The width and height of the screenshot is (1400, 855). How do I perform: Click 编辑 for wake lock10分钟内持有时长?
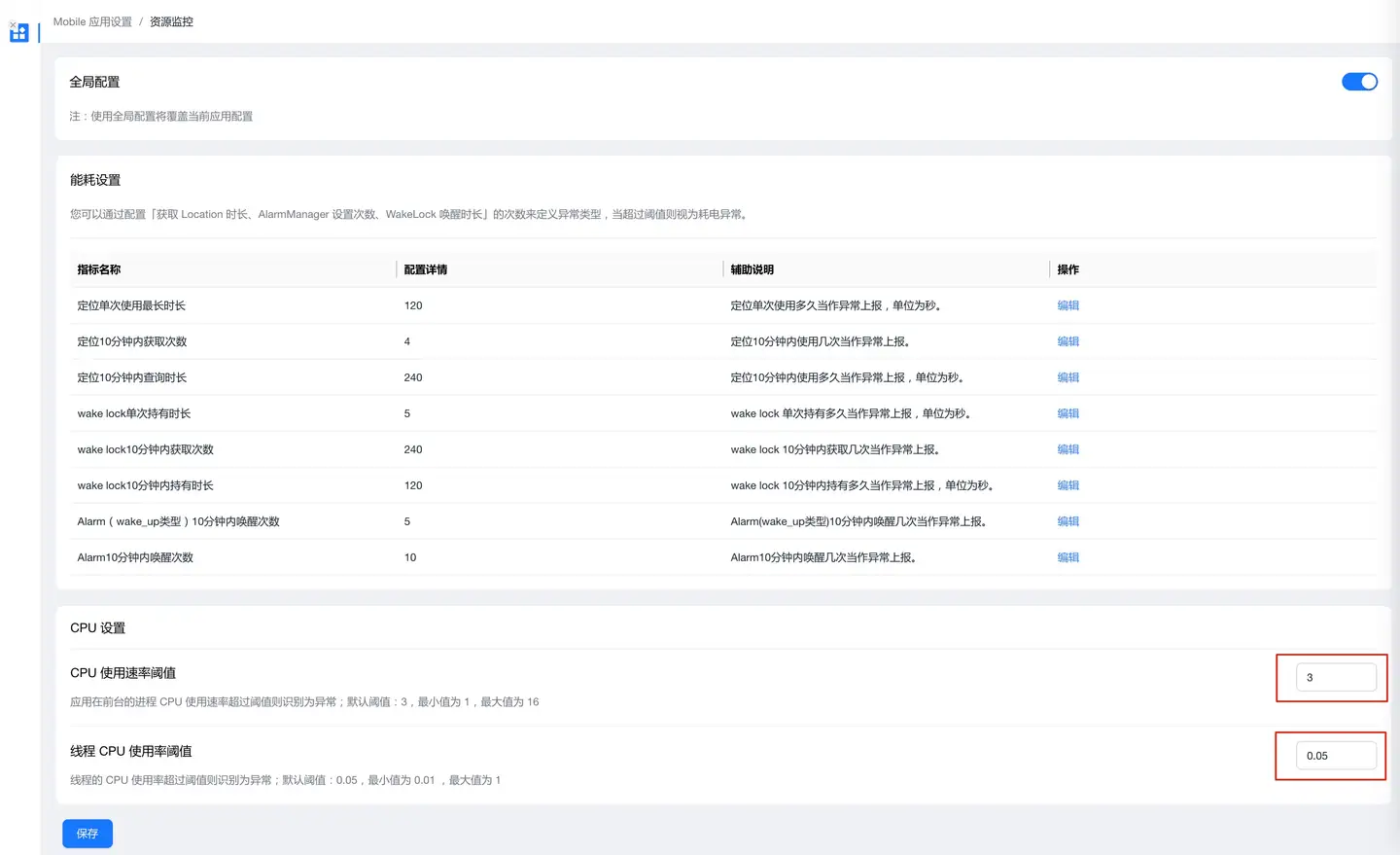point(1067,485)
